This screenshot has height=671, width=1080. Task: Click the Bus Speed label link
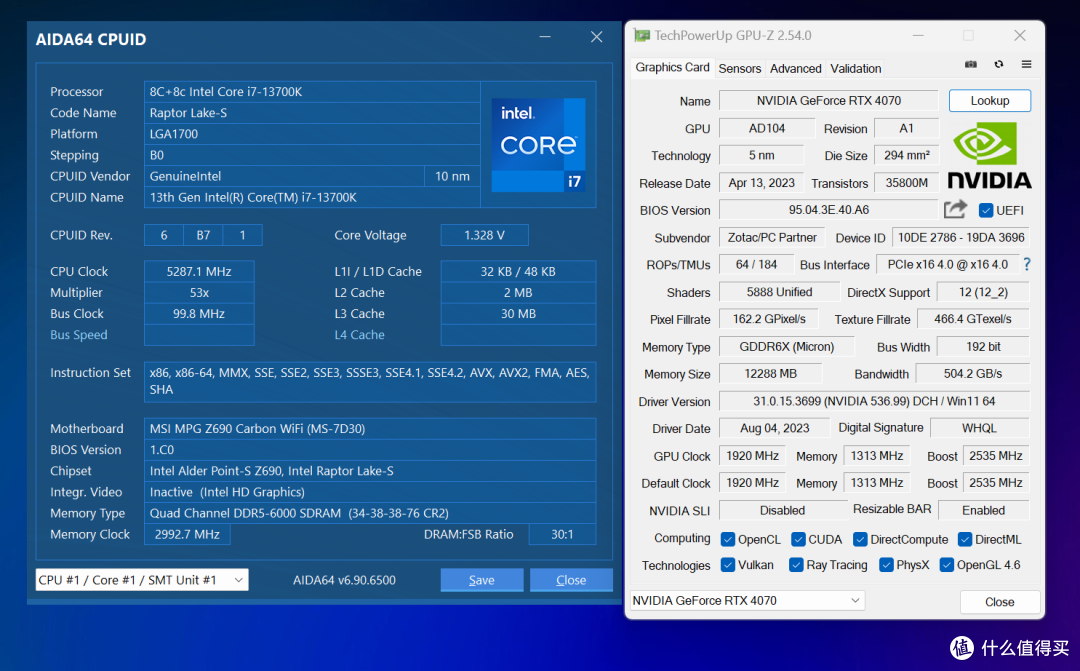[79, 335]
